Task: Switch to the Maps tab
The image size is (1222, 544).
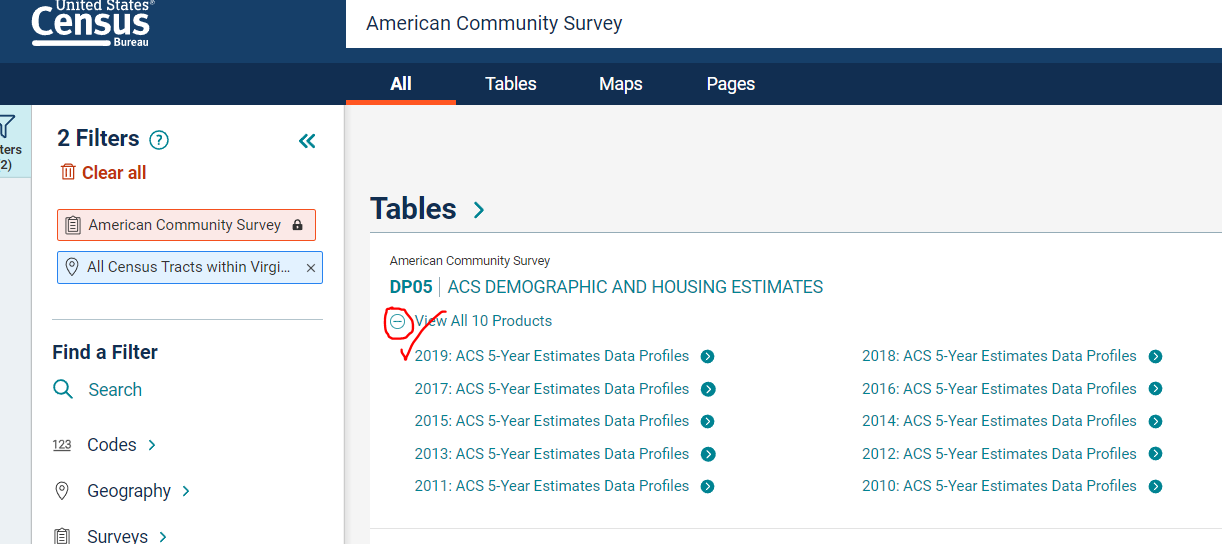Action: 620,84
